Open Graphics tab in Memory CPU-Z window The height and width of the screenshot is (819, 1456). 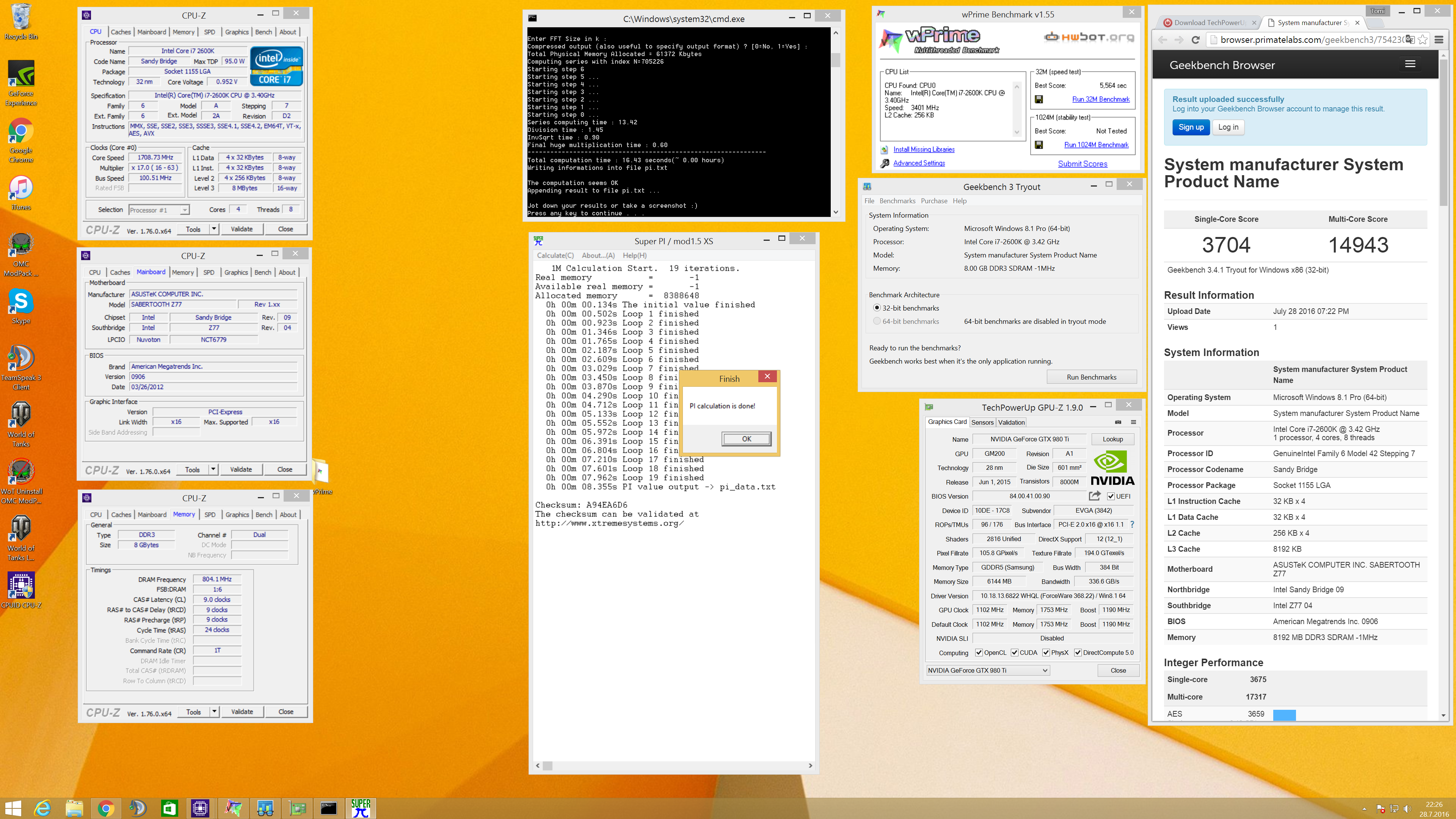[x=237, y=515]
